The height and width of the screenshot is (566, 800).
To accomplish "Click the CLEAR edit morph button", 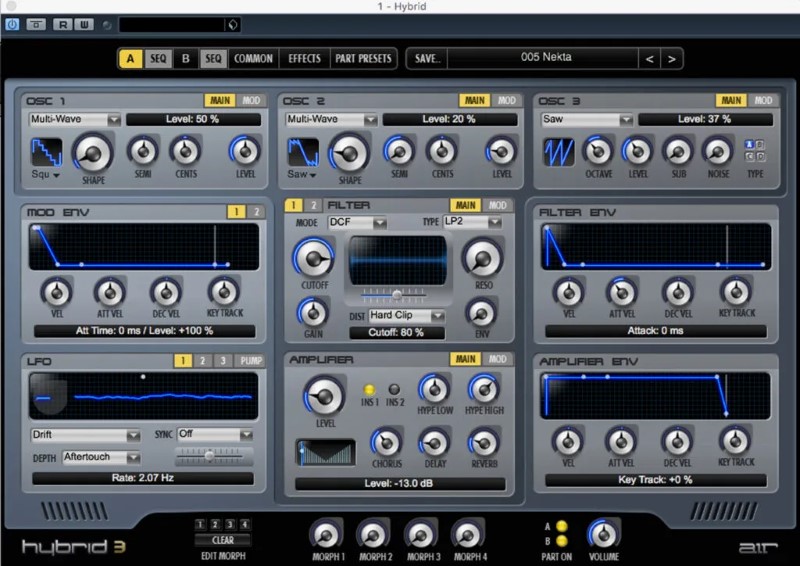I will point(222,540).
